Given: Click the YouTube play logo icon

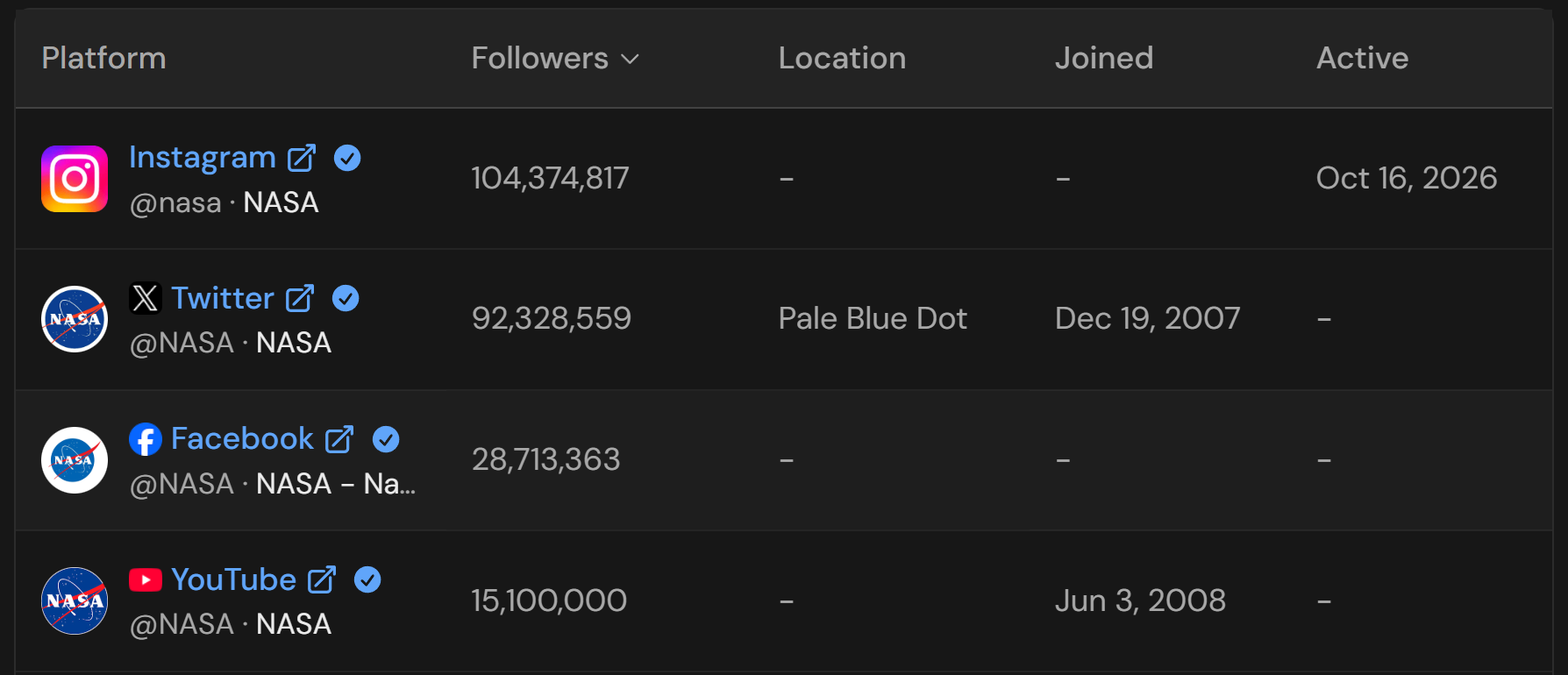Looking at the screenshot, I should (145, 580).
